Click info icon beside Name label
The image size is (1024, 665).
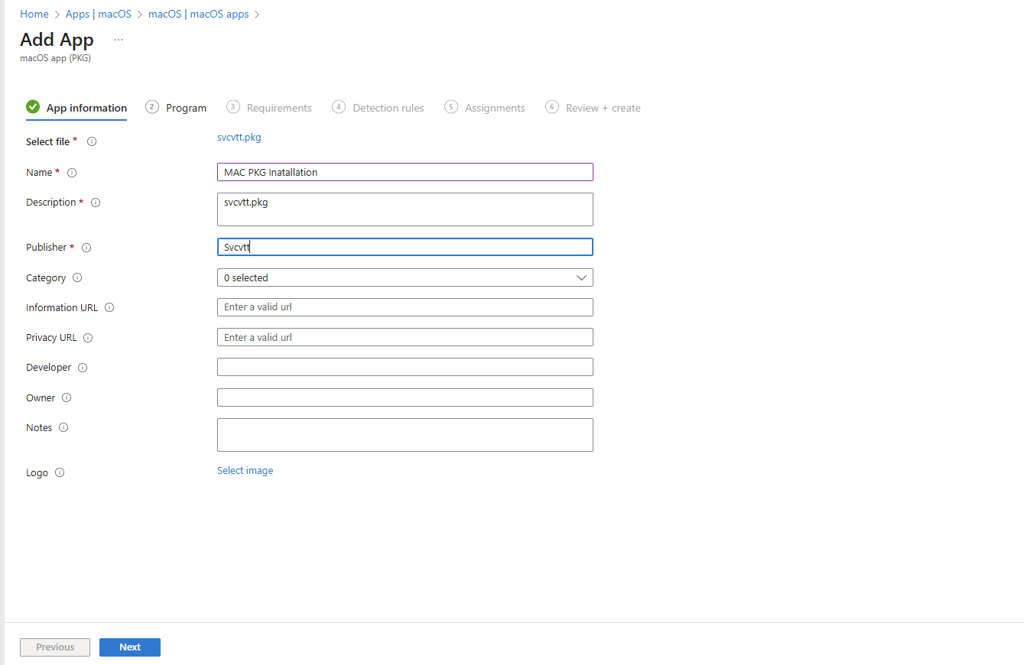pyautogui.click(x=72, y=173)
